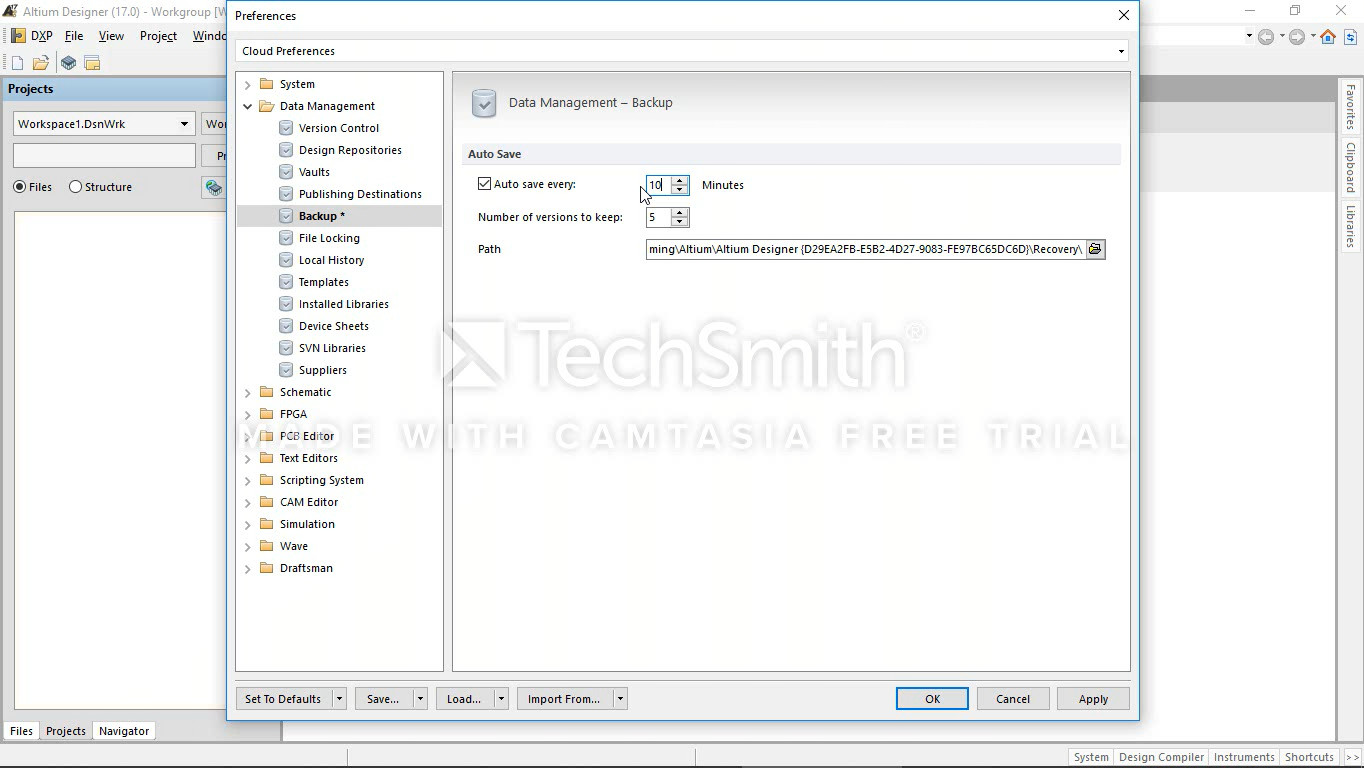1364x768 pixels.
Task: Click the Apply button
Action: tap(1092, 699)
